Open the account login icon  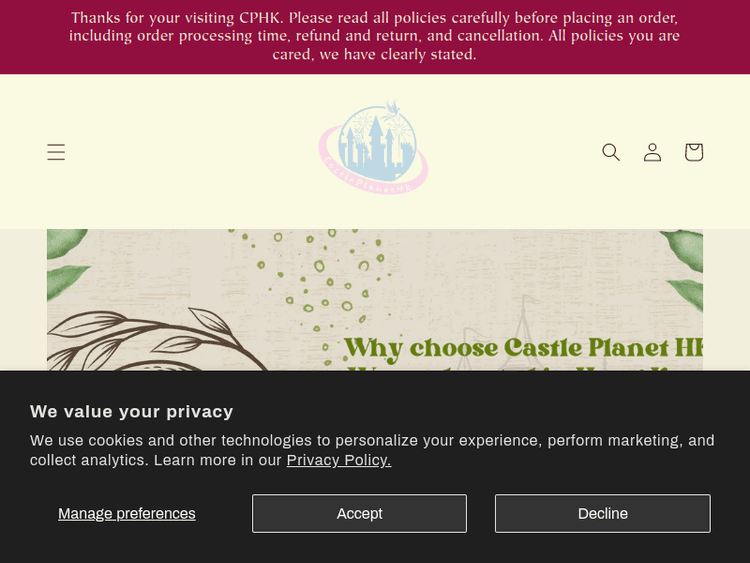pyautogui.click(x=652, y=152)
